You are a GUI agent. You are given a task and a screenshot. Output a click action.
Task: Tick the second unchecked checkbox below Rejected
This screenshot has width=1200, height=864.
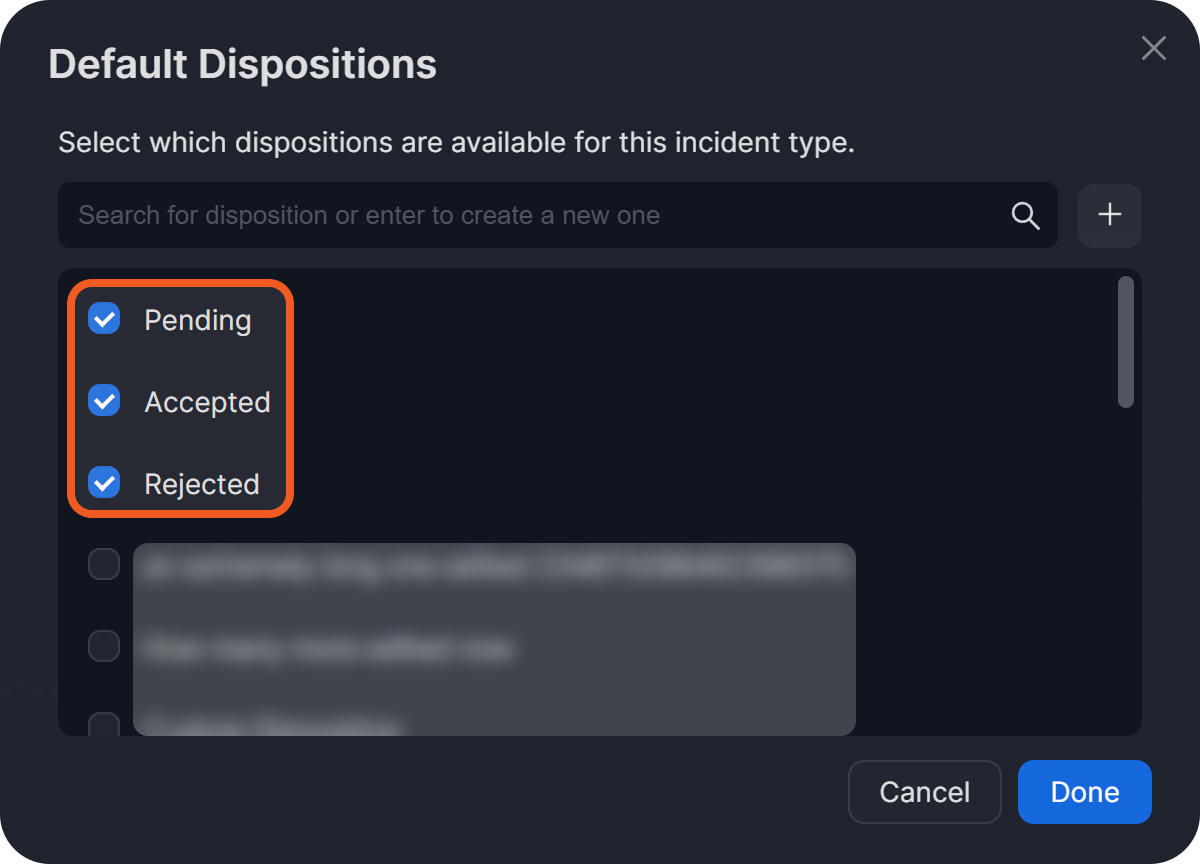pos(104,646)
